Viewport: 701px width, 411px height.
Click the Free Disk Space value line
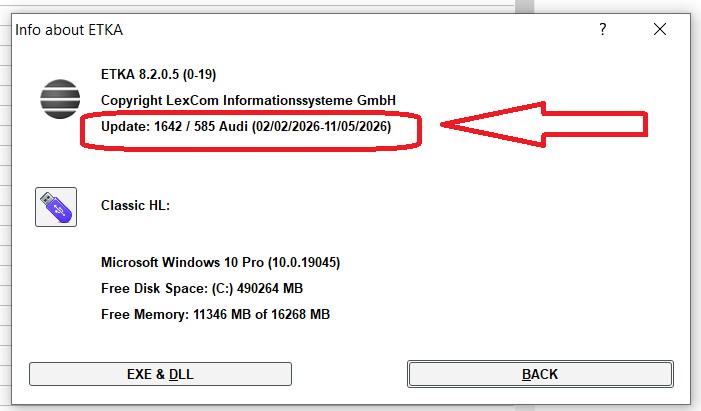[x=202, y=288]
